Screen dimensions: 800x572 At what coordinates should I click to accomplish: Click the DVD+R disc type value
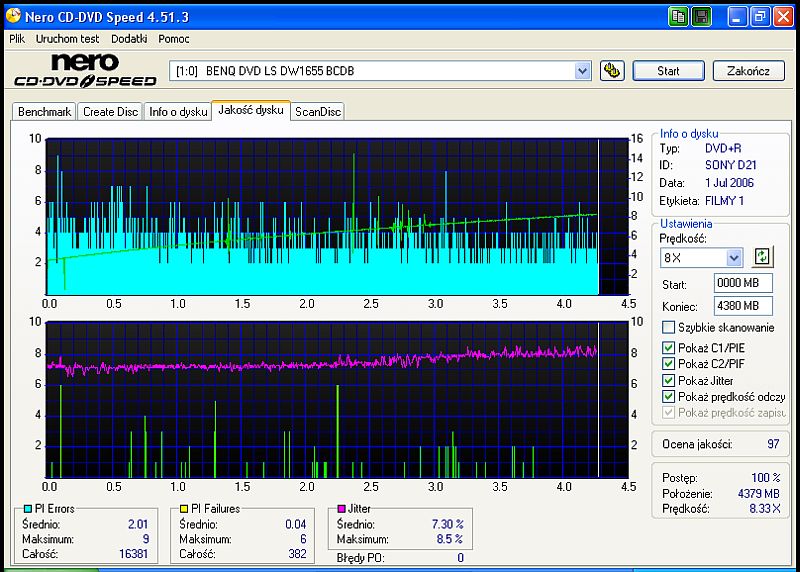click(723, 148)
